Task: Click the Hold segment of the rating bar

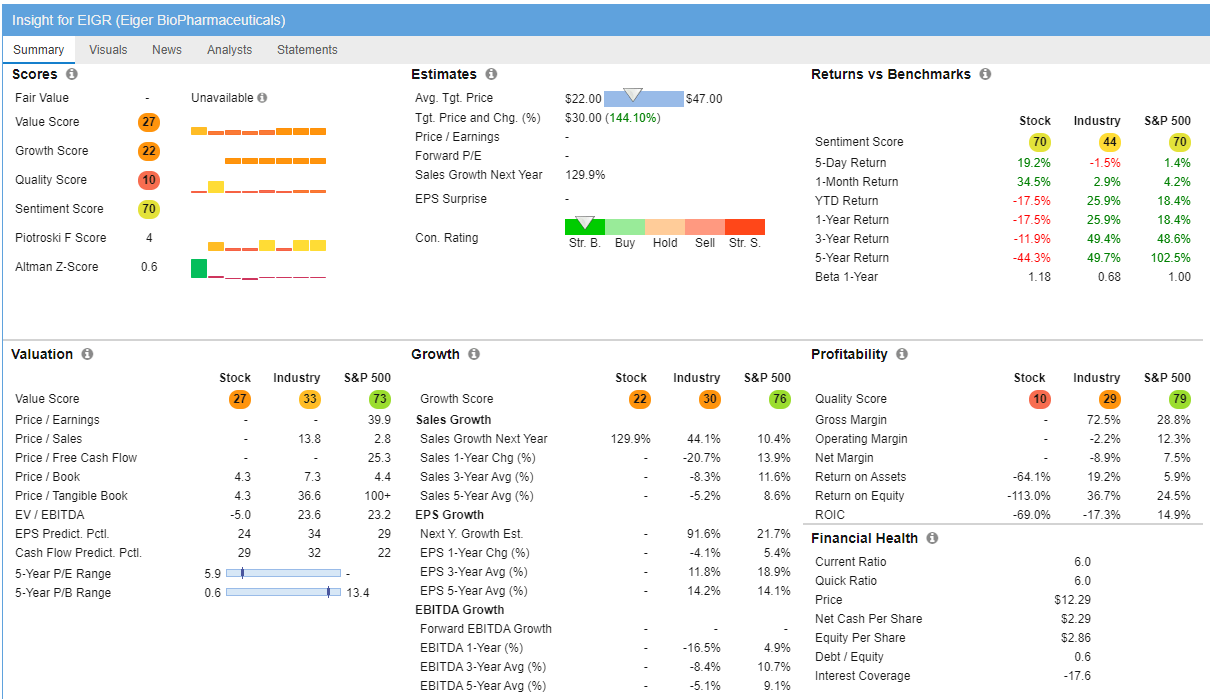Action: (665, 228)
